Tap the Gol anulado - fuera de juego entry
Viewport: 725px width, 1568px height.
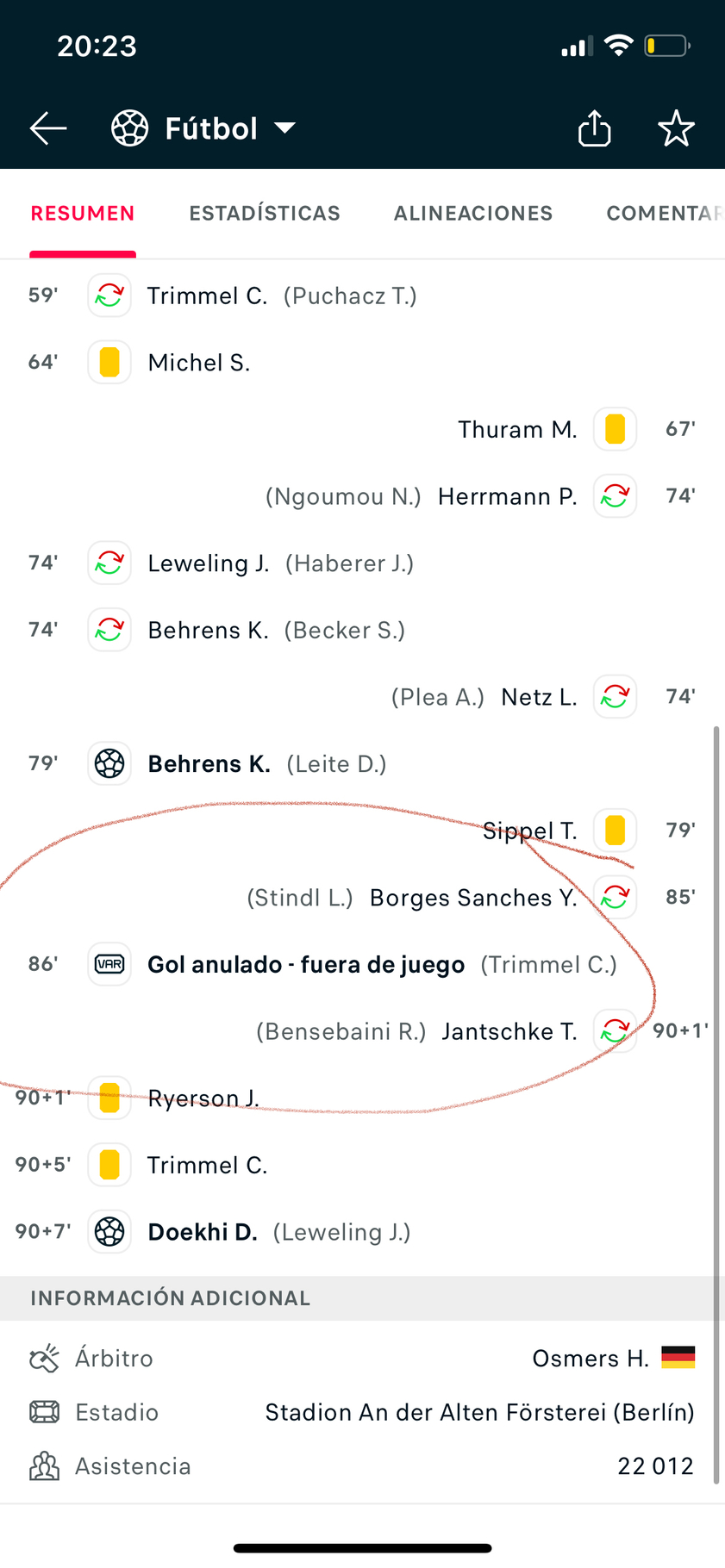[x=306, y=965]
